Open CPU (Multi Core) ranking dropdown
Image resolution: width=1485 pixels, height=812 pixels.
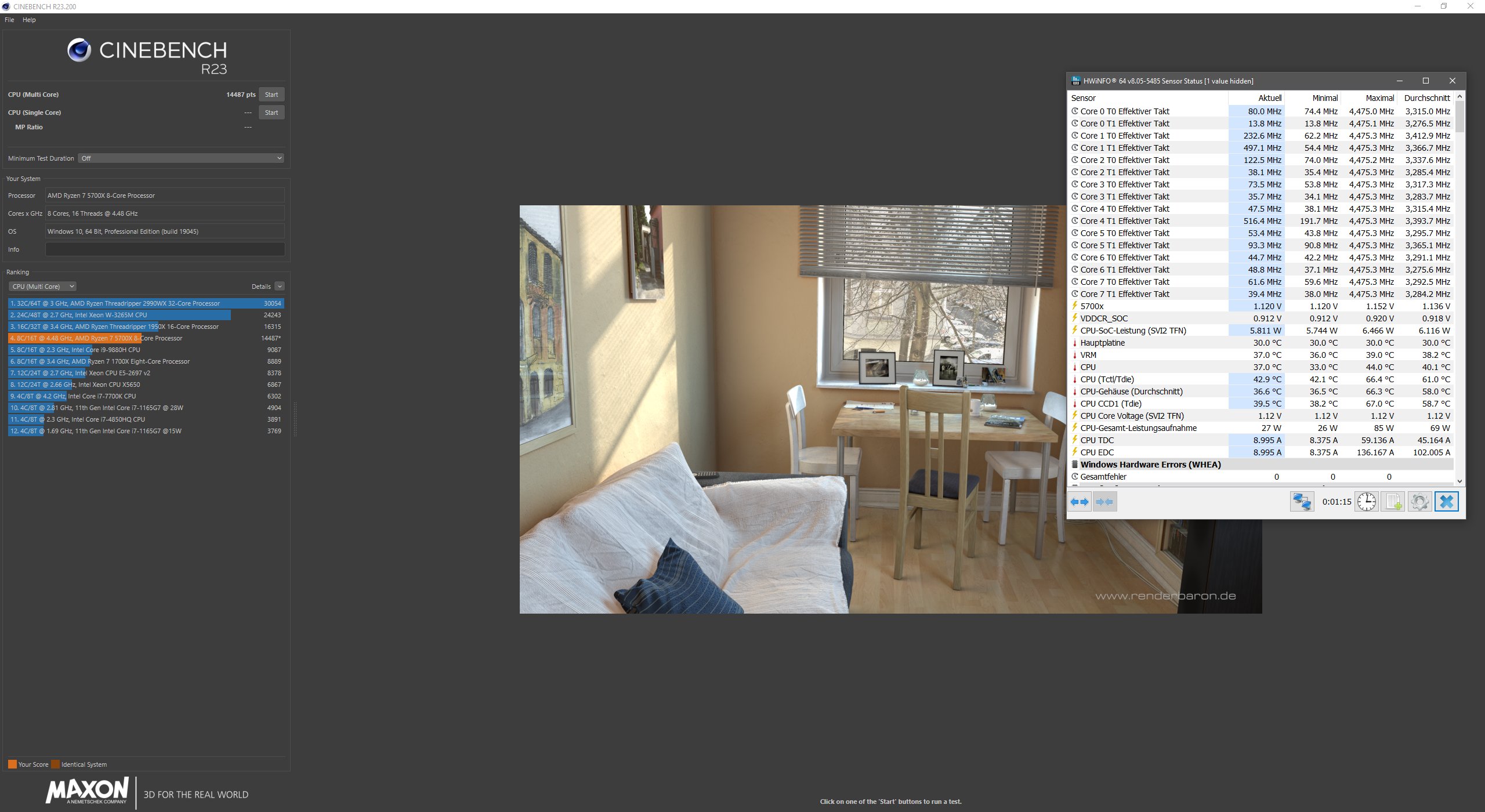(42, 287)
